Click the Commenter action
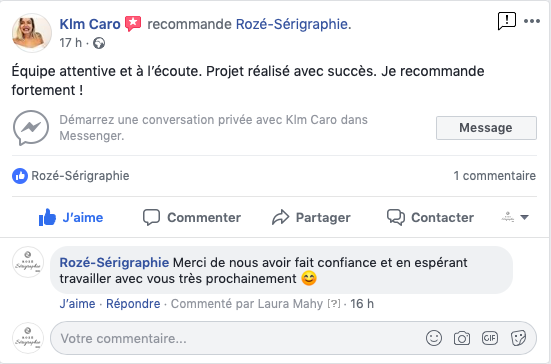The height and width of the screenshot is (364, 551). click(192, 217)
